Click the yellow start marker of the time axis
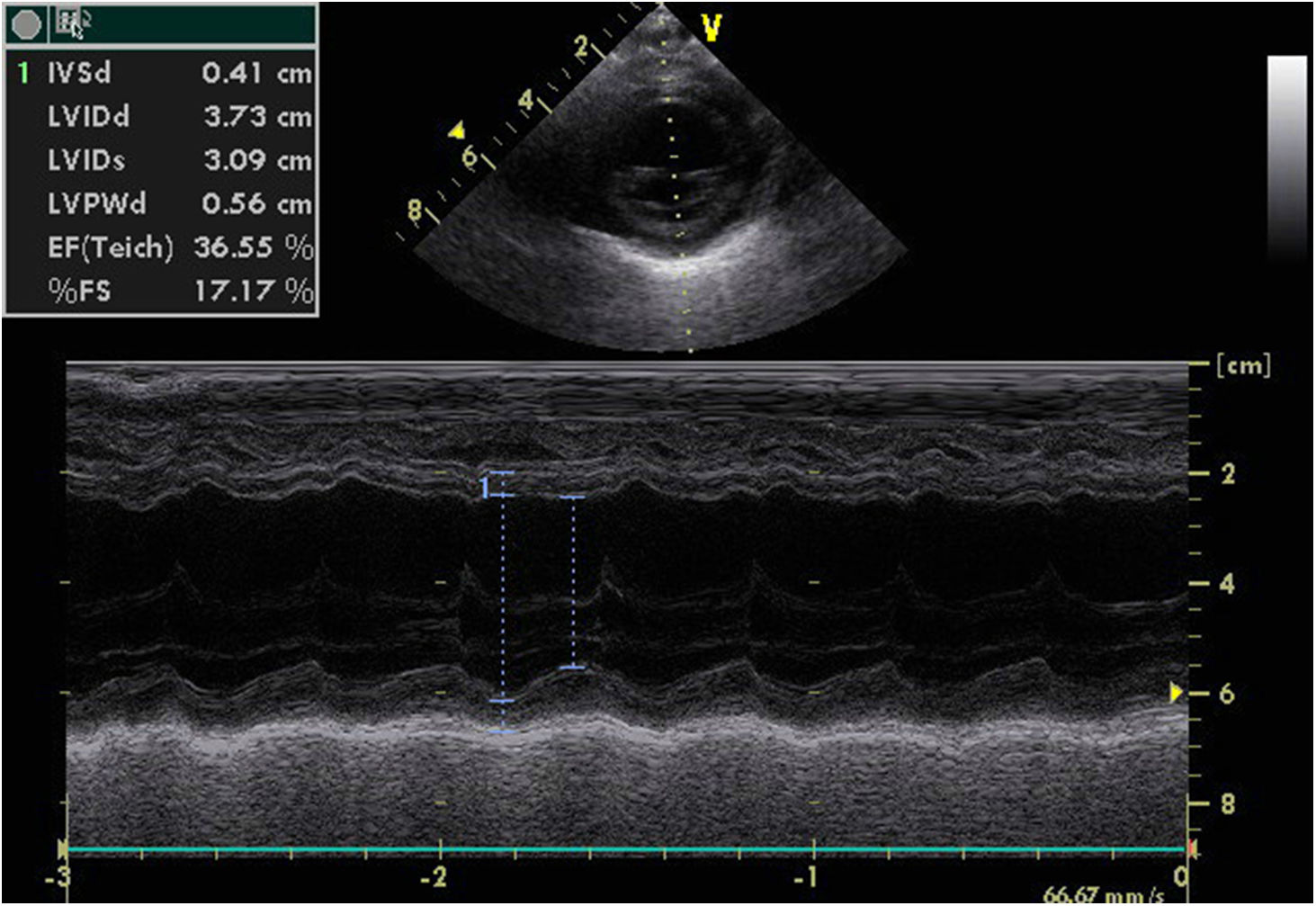The width and height of the screenshot is (1316, 906). click(62, 848)
